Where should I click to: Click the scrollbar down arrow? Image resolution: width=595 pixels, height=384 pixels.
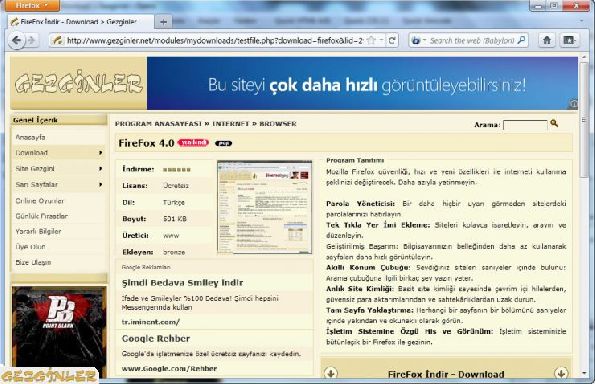point(584,373)
